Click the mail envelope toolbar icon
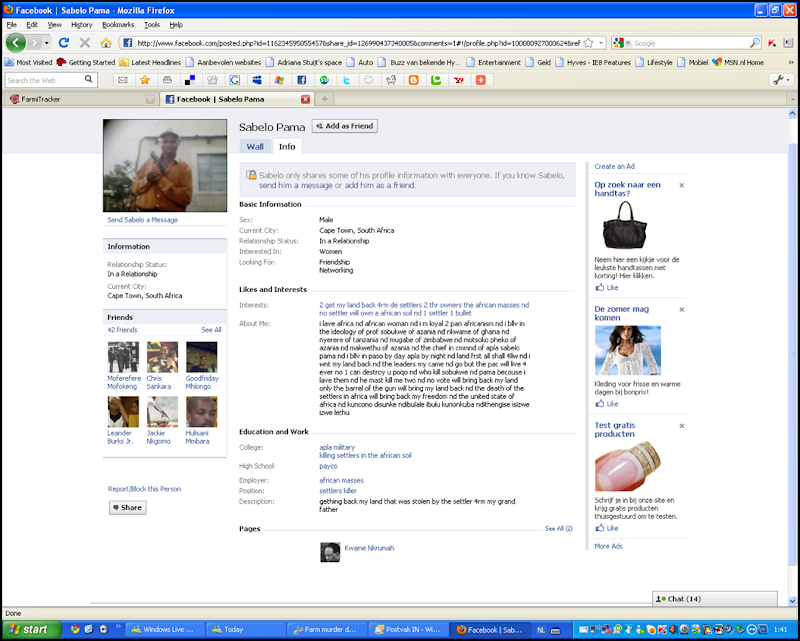800x641 pixels. [x=122, y=80]
